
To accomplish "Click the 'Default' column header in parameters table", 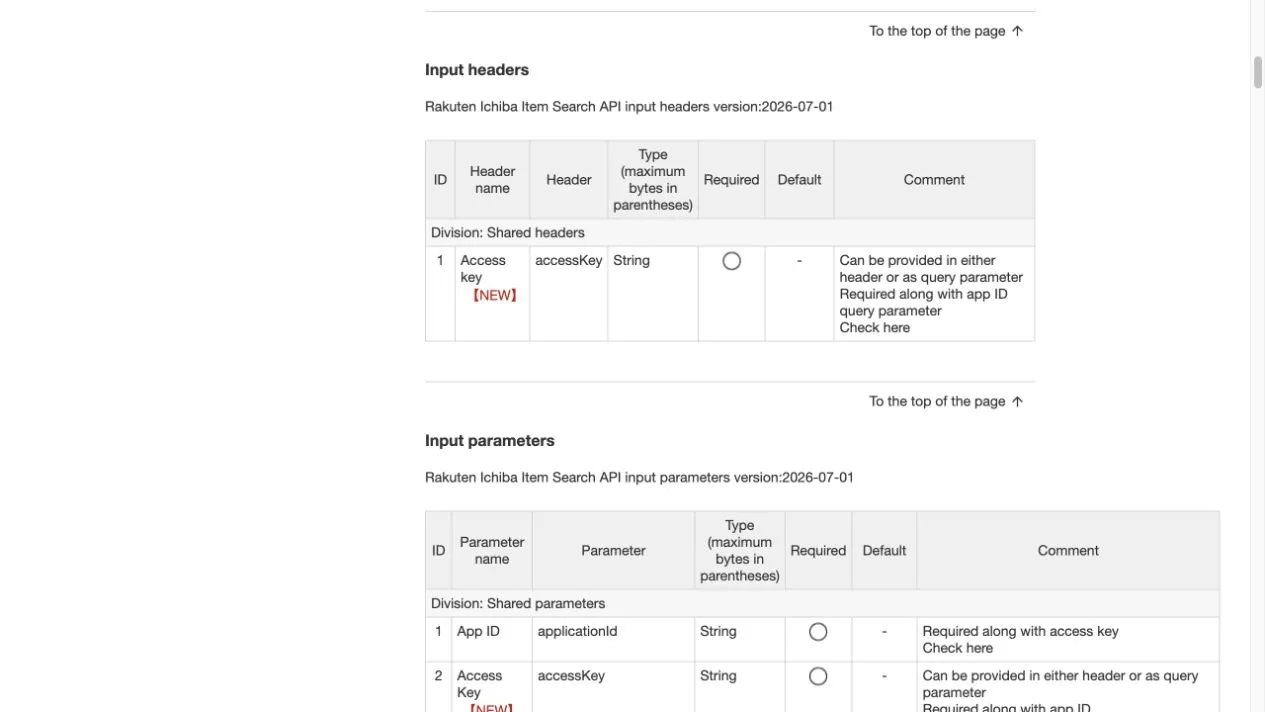I will coord(884,551).
